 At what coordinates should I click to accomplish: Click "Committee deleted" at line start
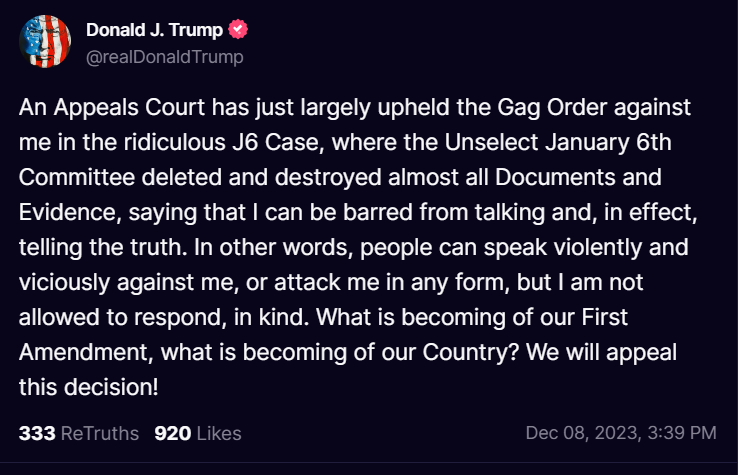click(x=120, y=177)
